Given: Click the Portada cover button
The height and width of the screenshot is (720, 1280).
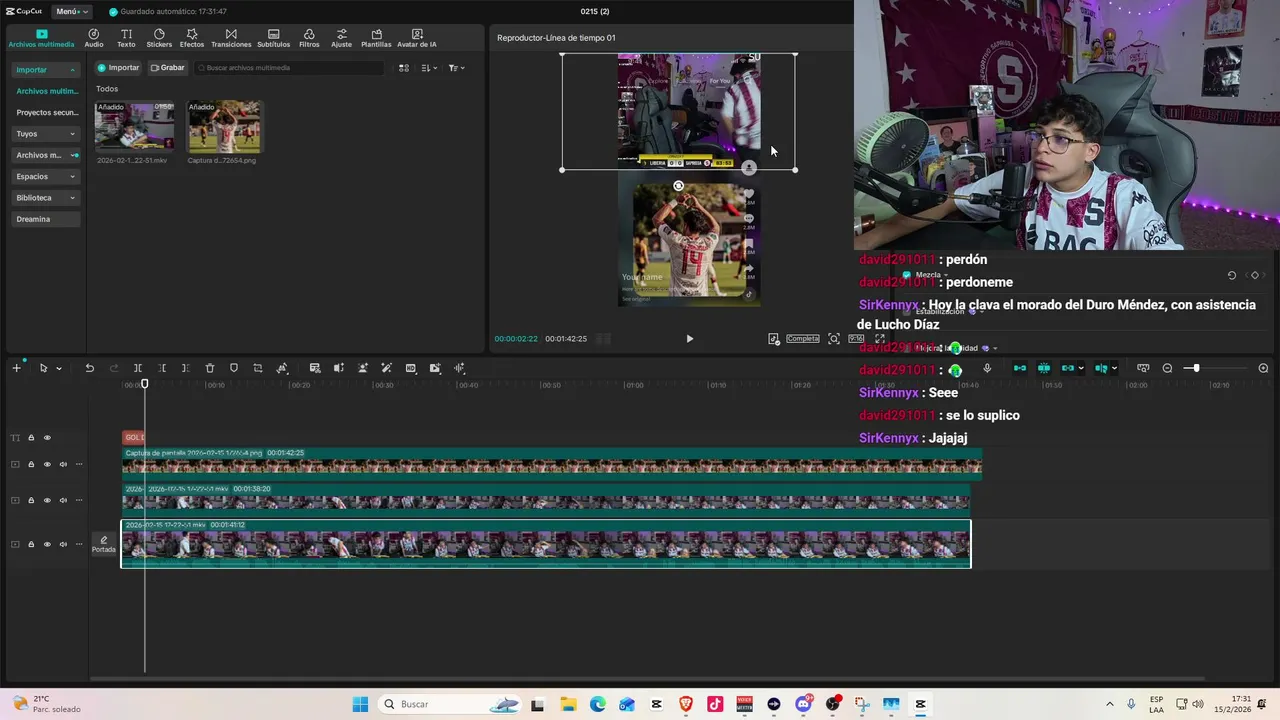Looking at the screenshot, I should (x=104, y=544).
